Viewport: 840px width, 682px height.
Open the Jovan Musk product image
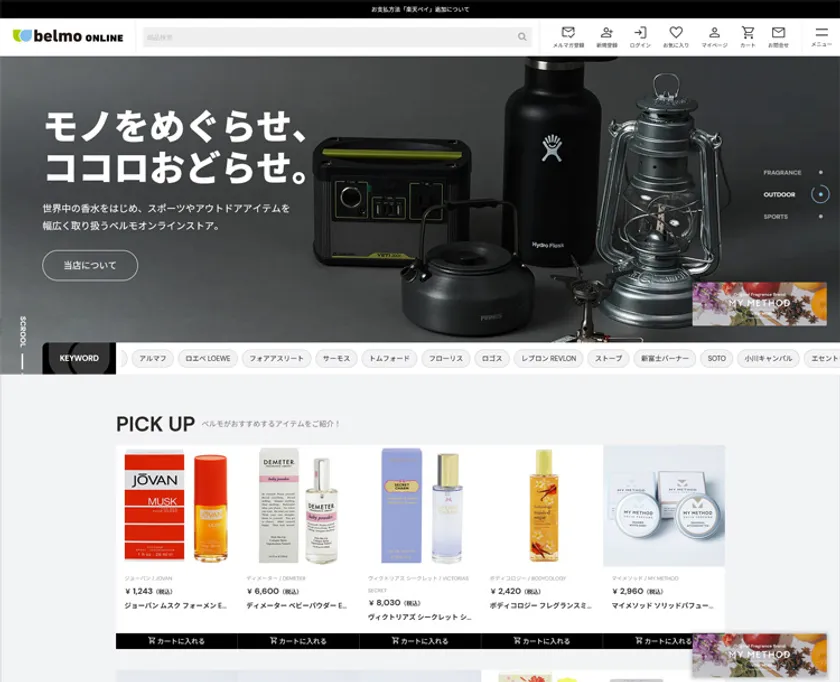click(x=177, y=506)
